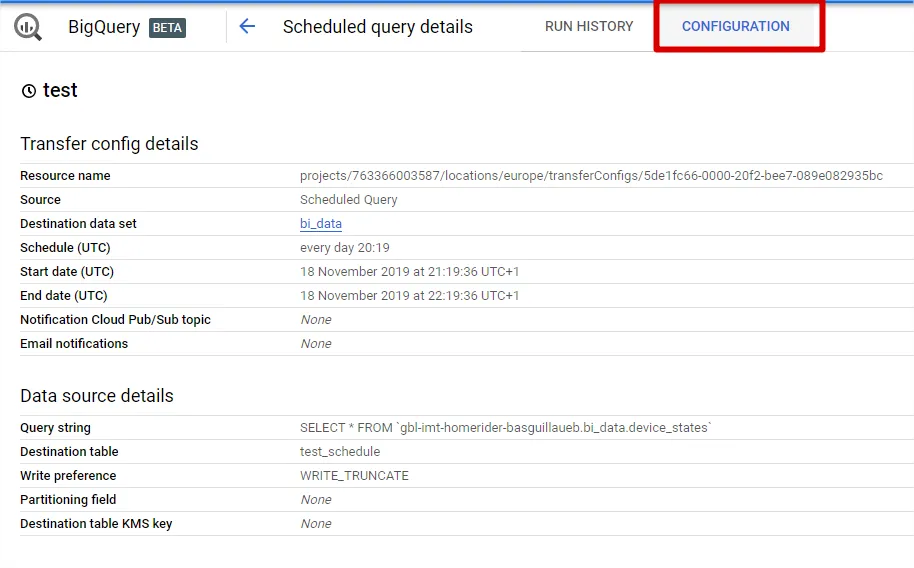Select the Scheduled Query source value
Viewport: 914px width, 568px height.
[349, 199]
